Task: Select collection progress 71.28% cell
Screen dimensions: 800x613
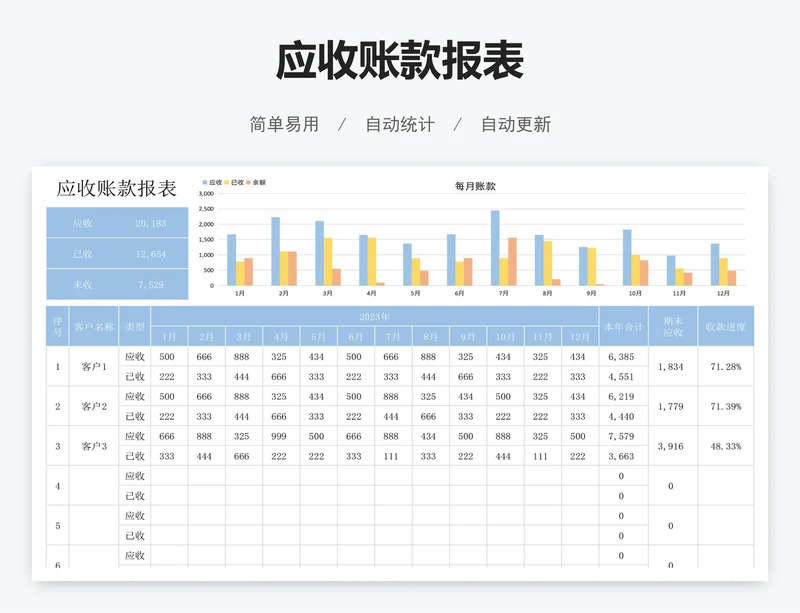Action: tap(726, 366)
